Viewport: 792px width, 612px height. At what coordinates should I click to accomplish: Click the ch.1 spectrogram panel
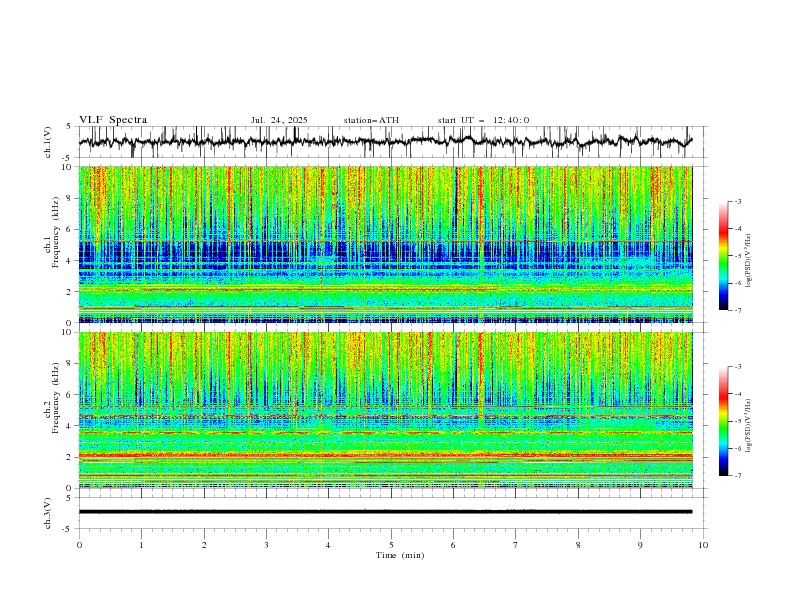pos(385,244)
